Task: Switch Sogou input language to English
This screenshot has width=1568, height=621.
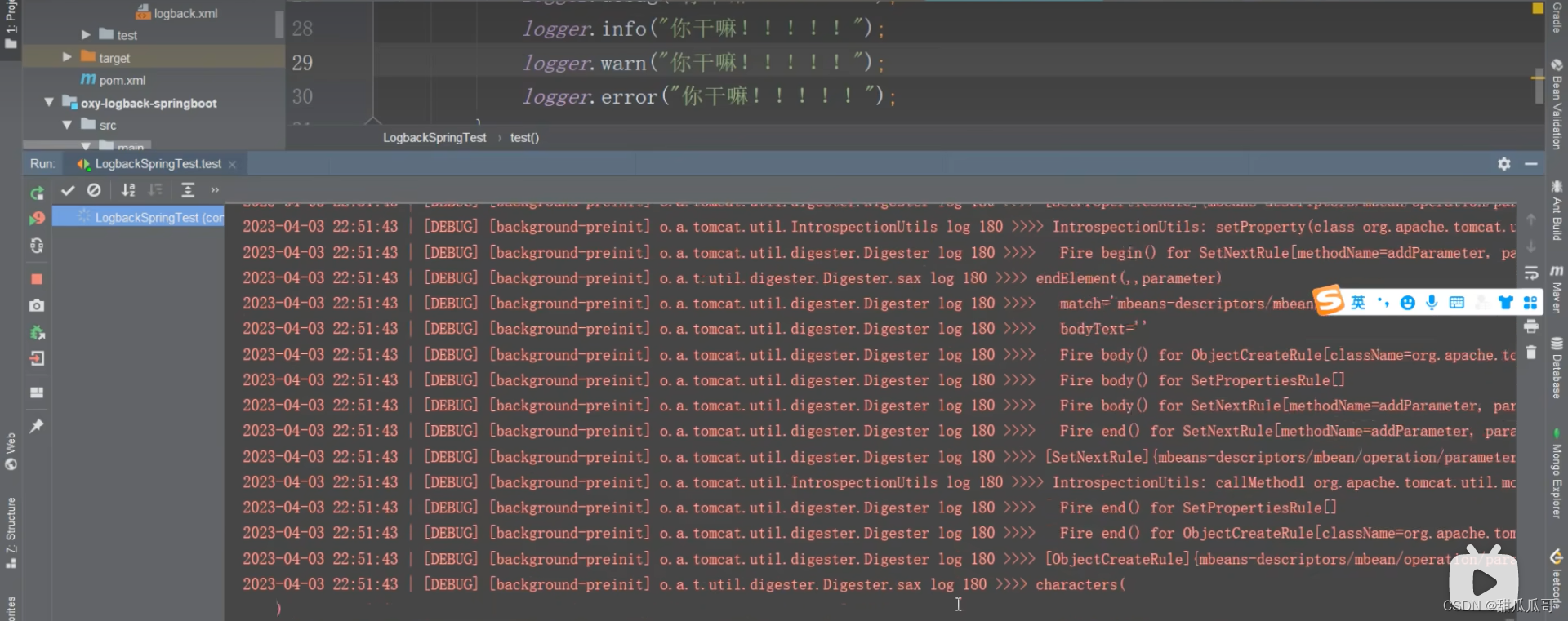Action: (x=1358, y=303)
